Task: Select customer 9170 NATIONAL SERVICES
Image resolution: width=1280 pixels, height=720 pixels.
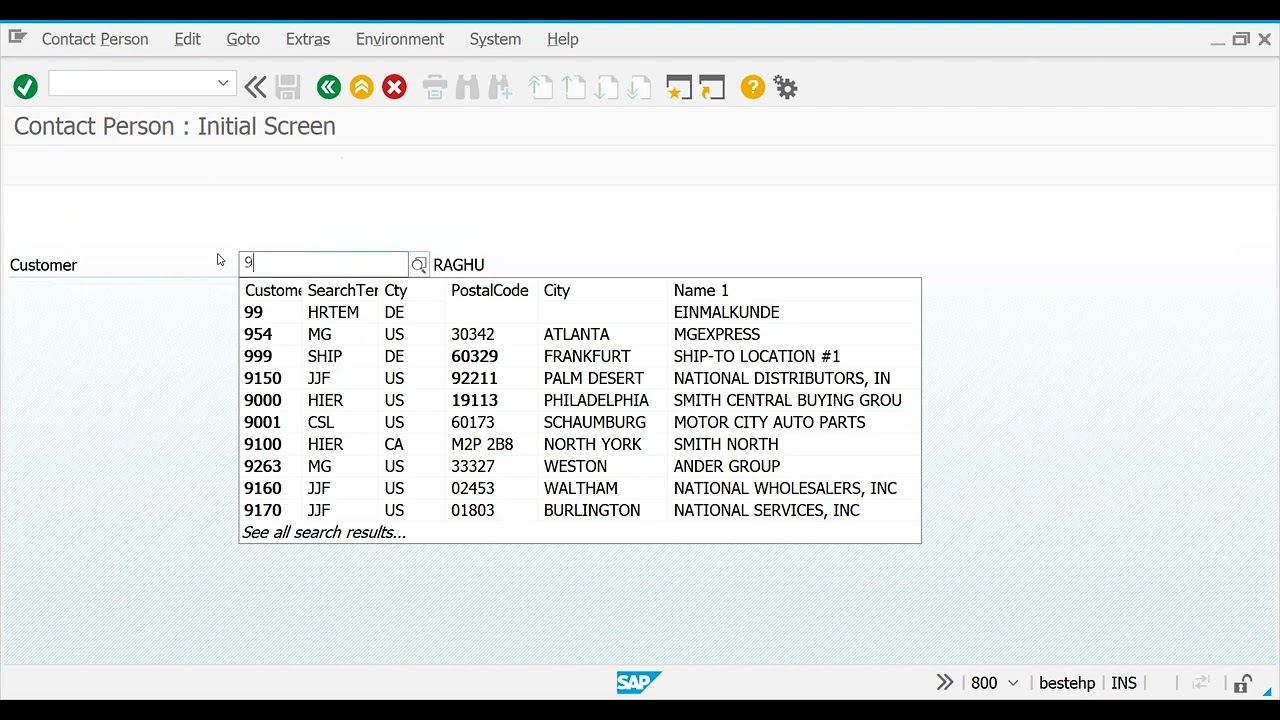Action: 580,510
